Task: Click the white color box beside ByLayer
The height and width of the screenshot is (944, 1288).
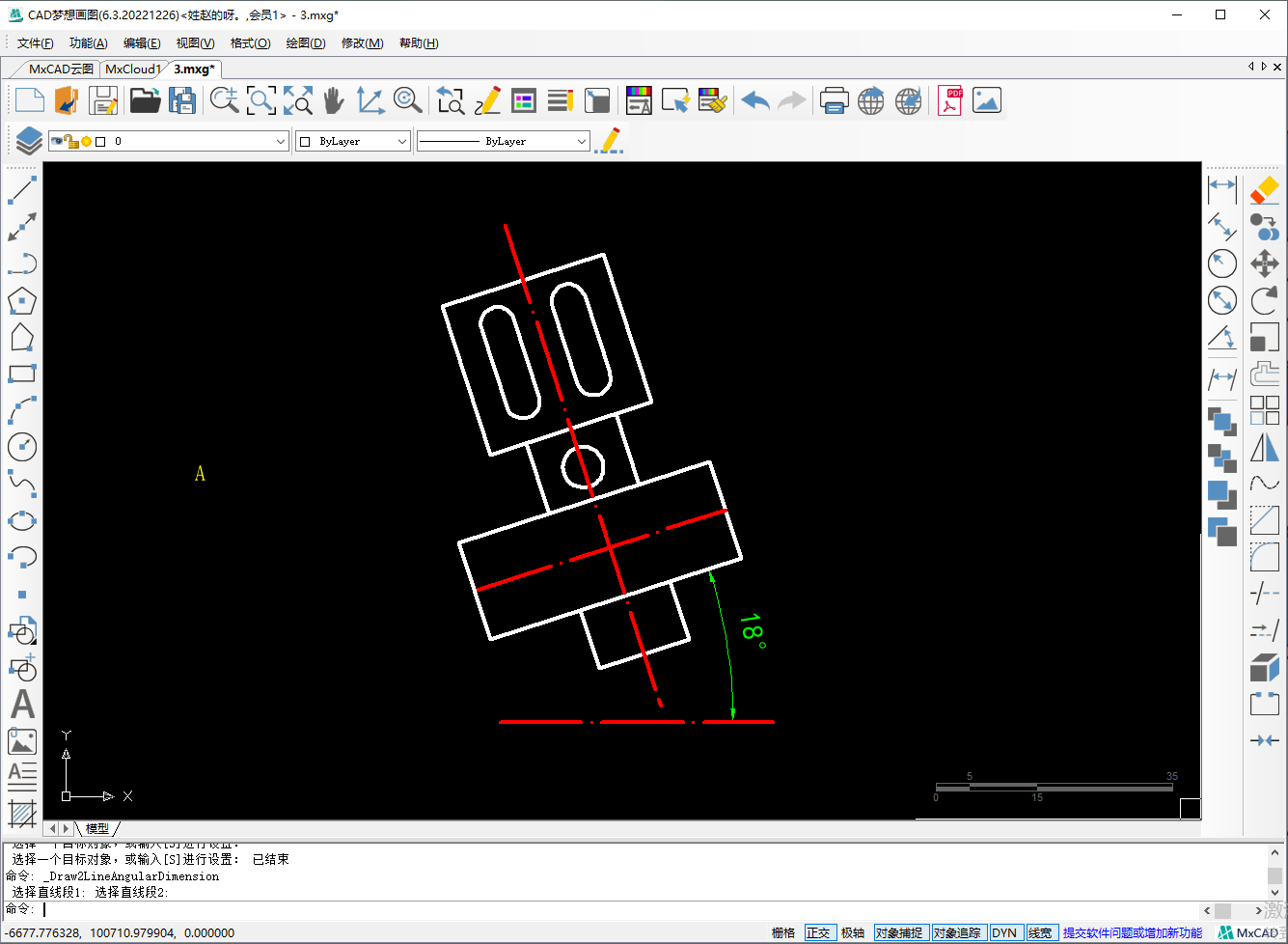Action: pyautogui.click(x=305, y=141)
